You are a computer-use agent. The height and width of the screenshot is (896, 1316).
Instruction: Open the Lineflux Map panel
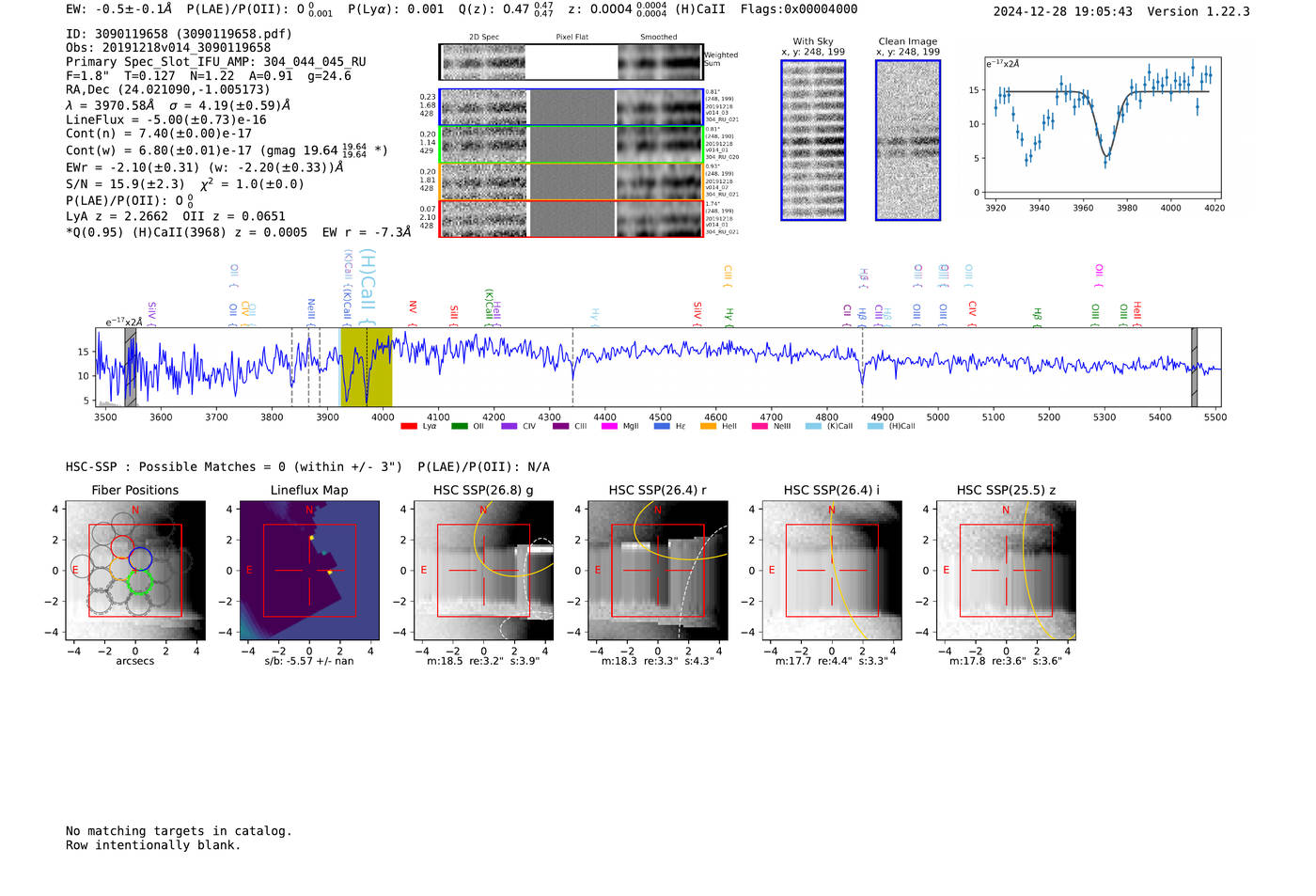[309, 571]
